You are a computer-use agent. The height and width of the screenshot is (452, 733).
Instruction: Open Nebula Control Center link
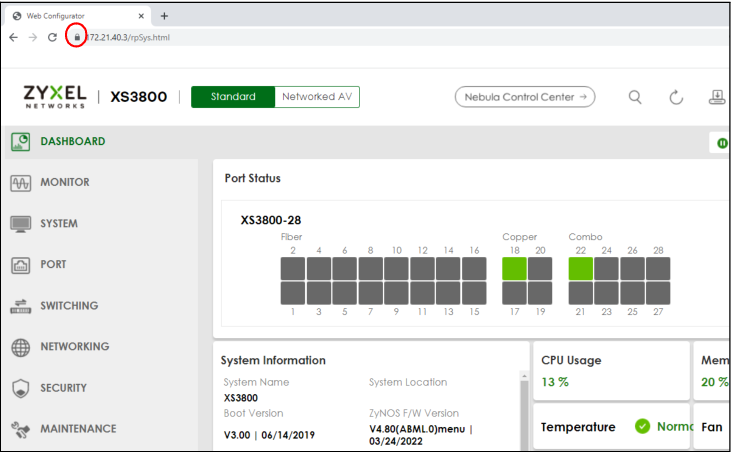[525, 97]
